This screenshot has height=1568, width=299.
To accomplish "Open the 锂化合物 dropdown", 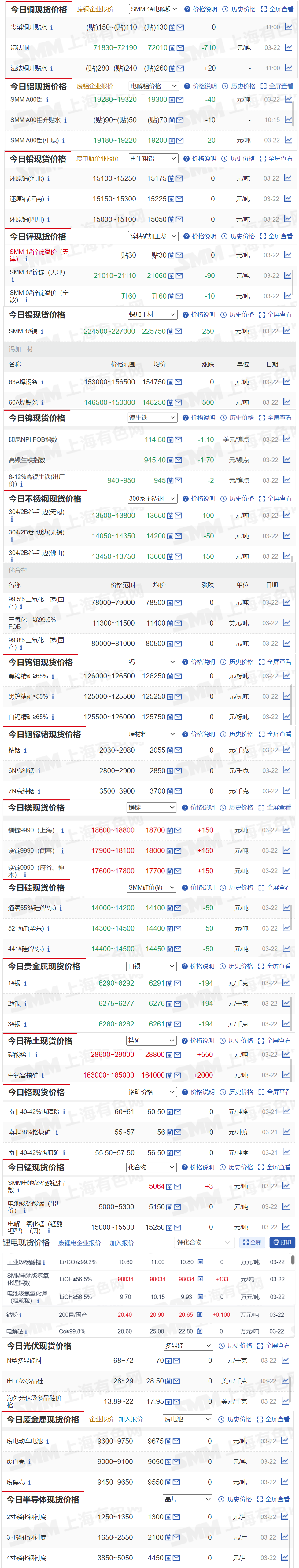I will [x=204, y=1243].
